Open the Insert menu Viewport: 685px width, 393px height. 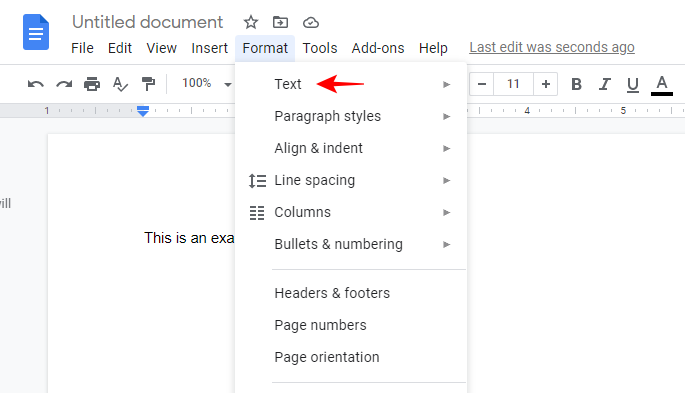pos(210,48)
